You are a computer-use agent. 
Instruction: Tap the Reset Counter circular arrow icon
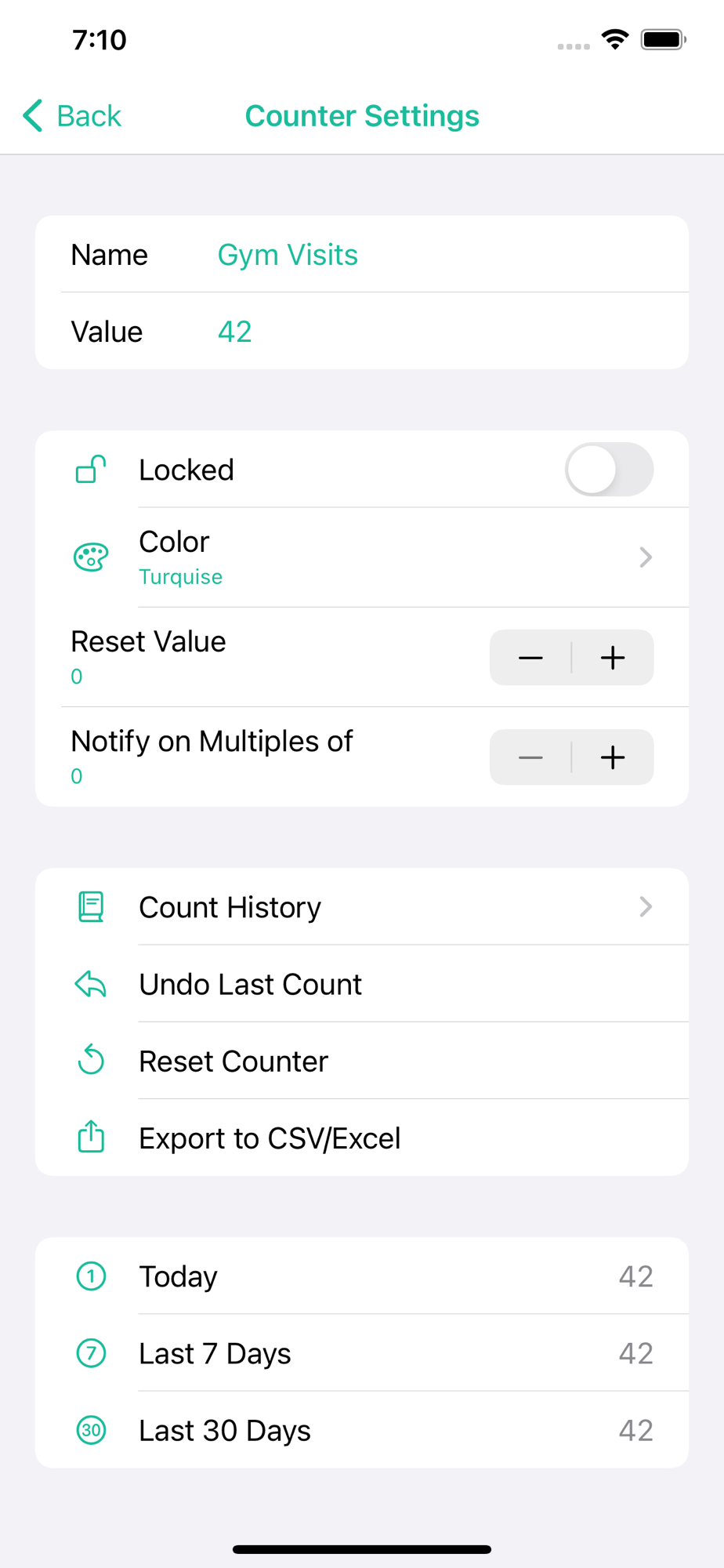point(91,1061)
